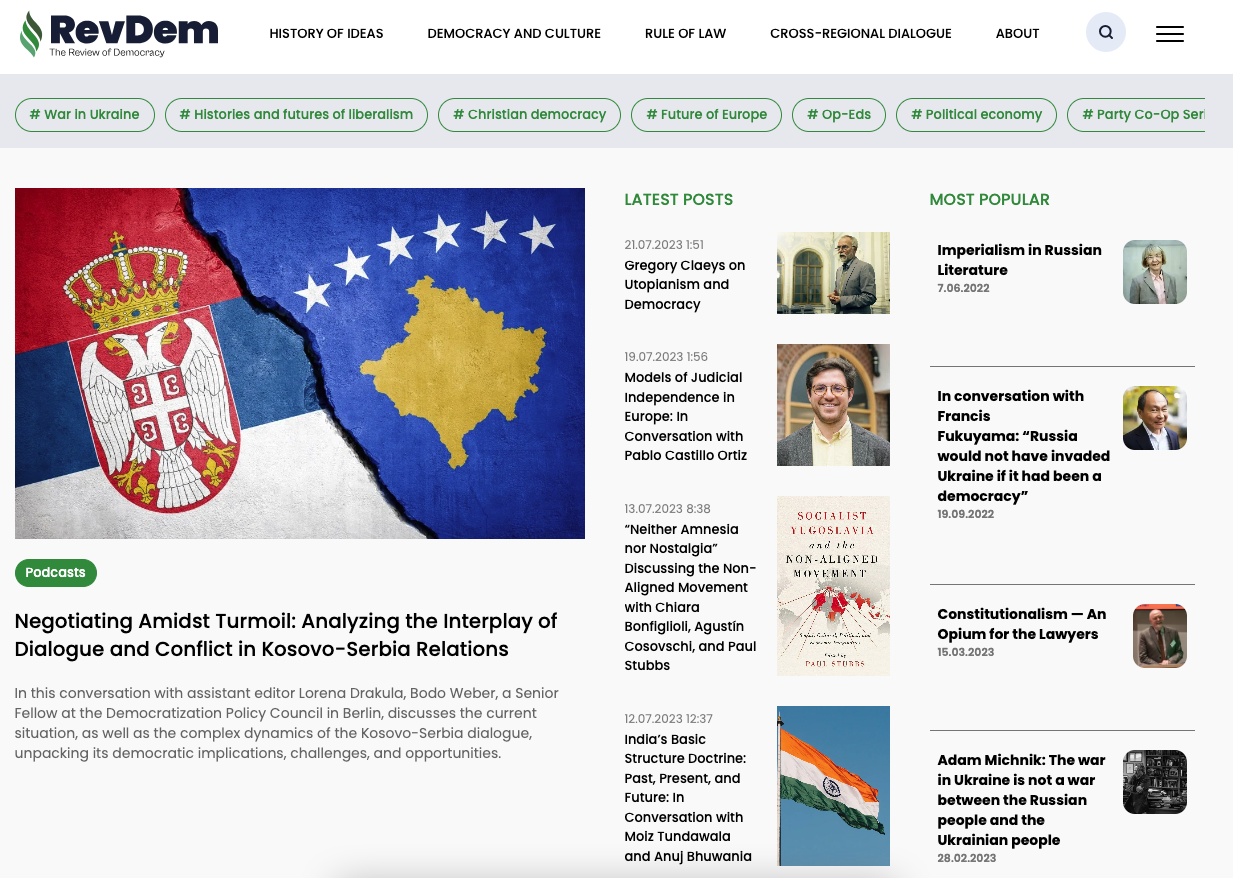Click the Indian flag article thumbnail

click(833, 785)
